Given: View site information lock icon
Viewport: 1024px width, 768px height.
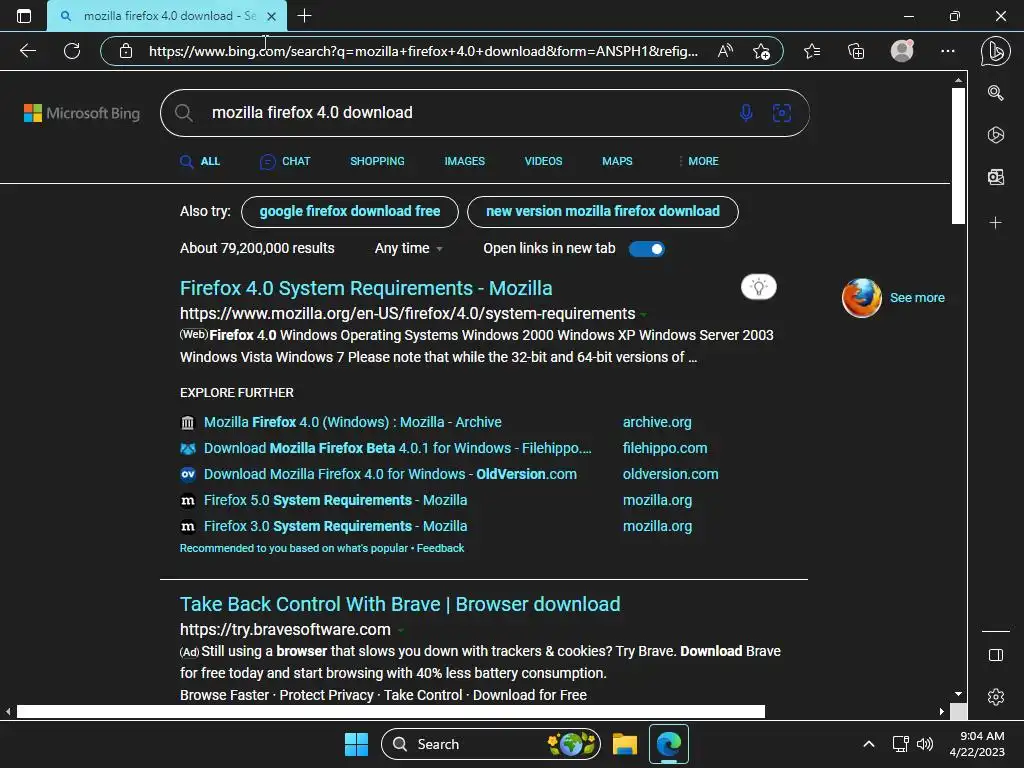Looking at the screenshot, I should 126,51.
